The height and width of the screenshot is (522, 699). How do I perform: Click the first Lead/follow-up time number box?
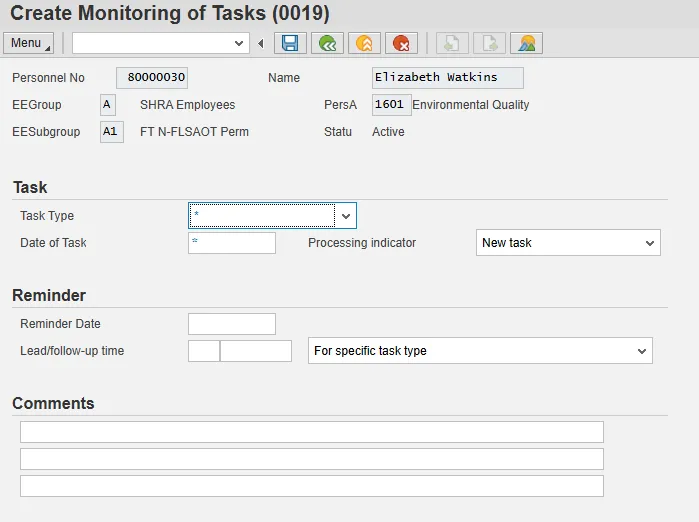click(203, 351)
